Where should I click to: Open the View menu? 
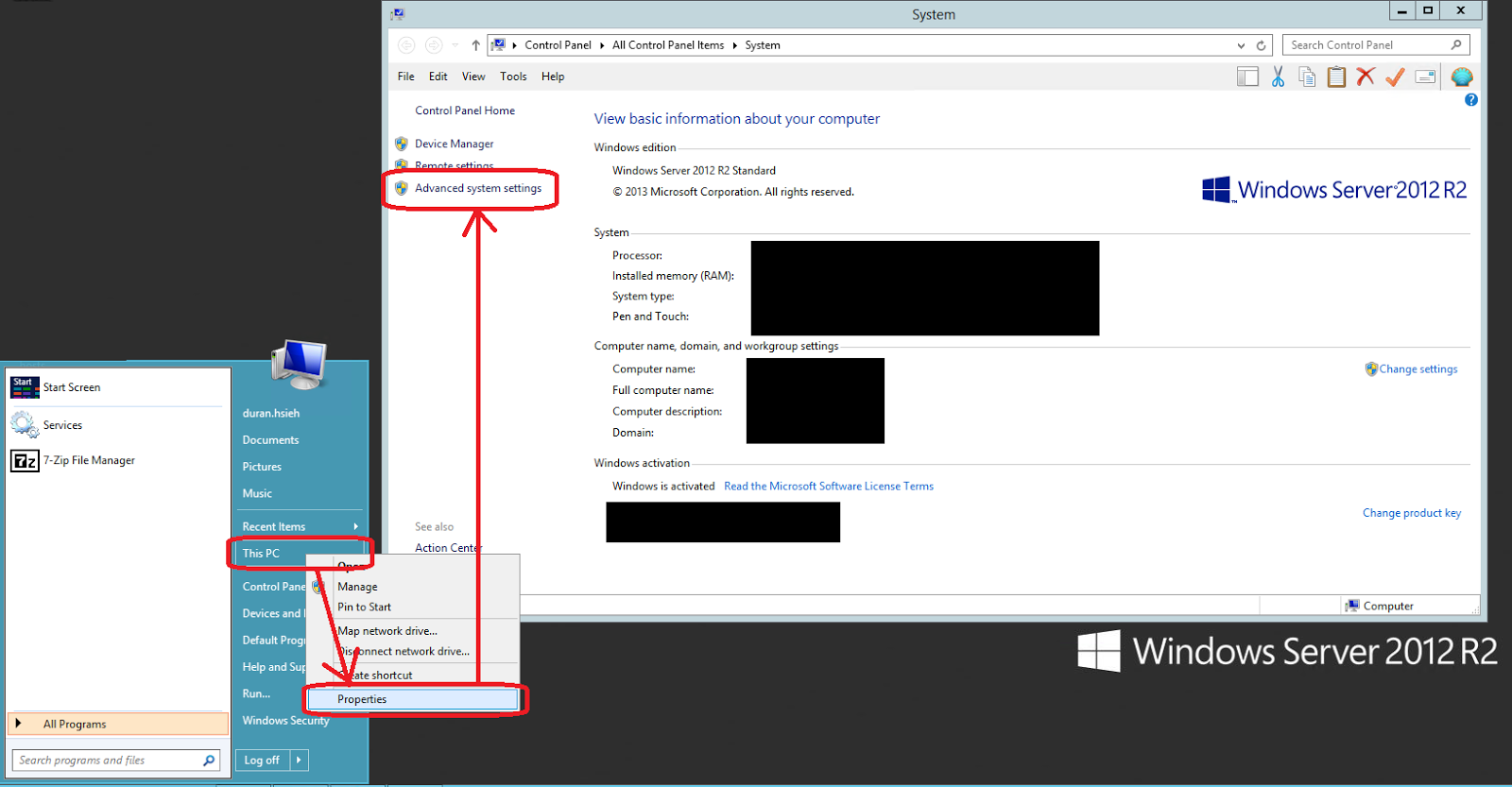click(x=473, y=77)
